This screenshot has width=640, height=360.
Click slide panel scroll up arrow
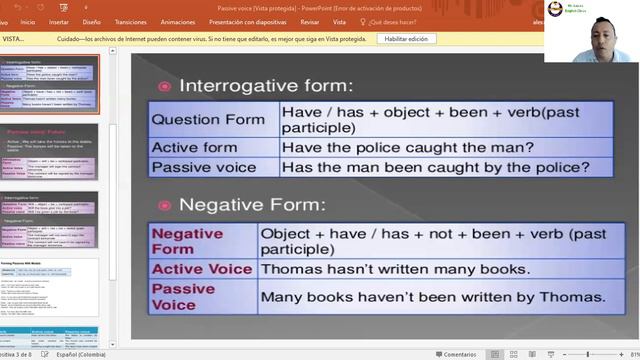[113, 51]
